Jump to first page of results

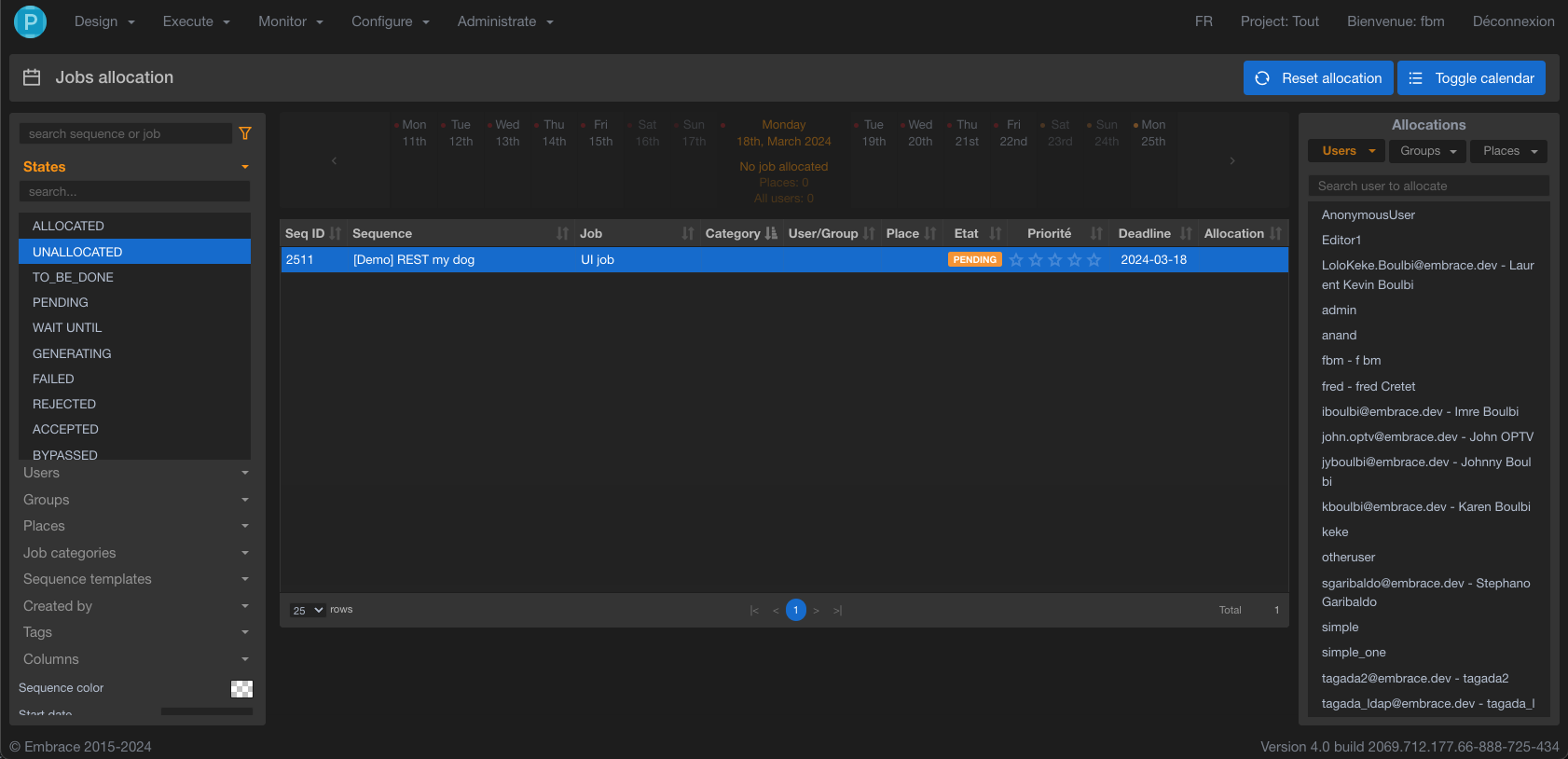click(x=754, y=611)
